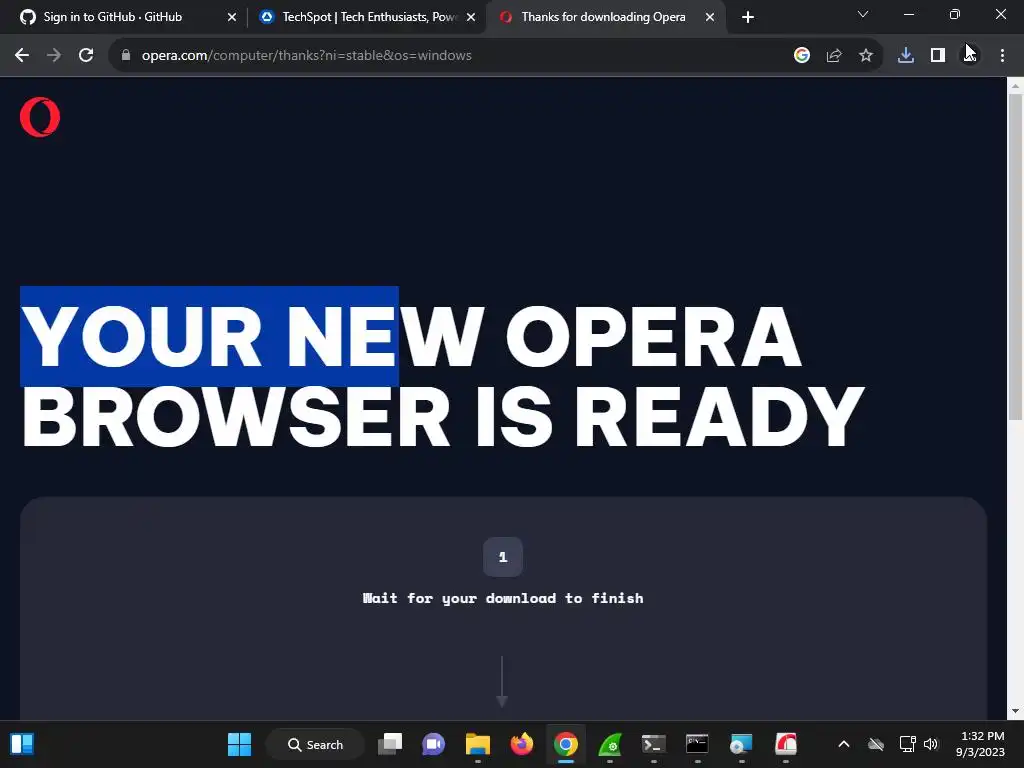Open Widgets panel on taskbar
The height and width of the screenshot is (768, 1024).
pos(22,744)
